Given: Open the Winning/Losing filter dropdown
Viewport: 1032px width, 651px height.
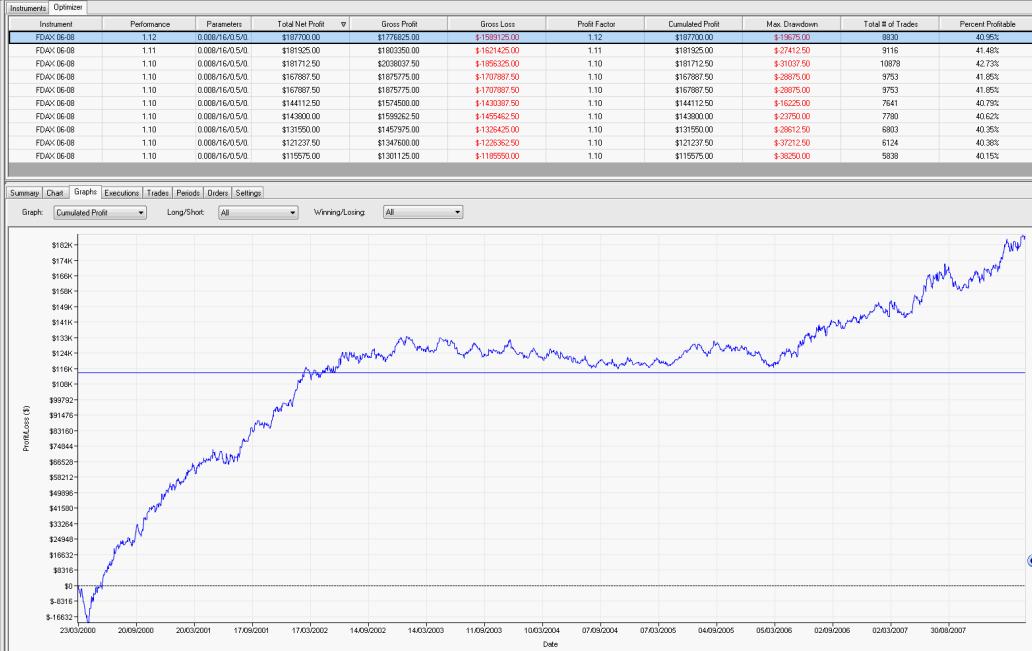Looking at the screenshot, I should pos(424,212).
